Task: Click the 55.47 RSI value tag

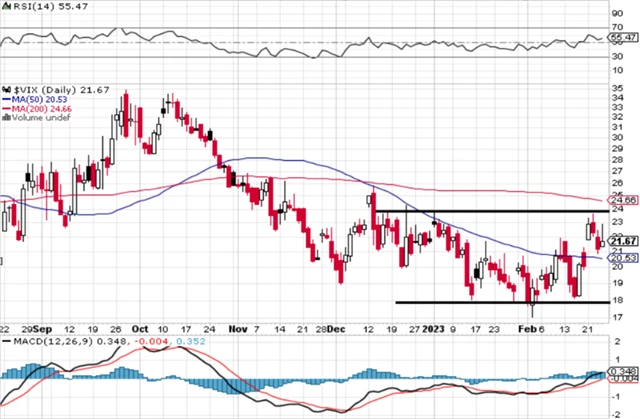Action: tap(624, 36)
